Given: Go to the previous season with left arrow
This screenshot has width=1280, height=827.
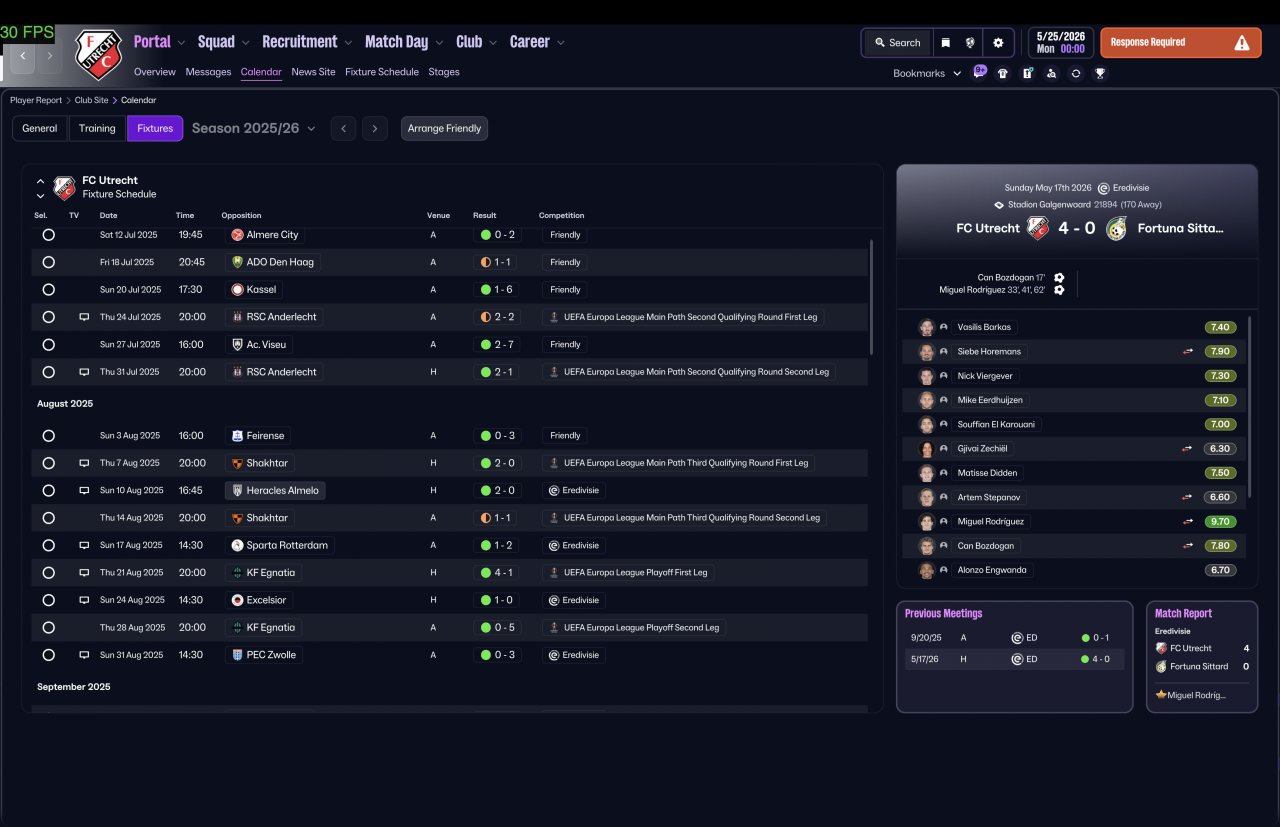Looking at the screenshot, I should tap(343, 128).
